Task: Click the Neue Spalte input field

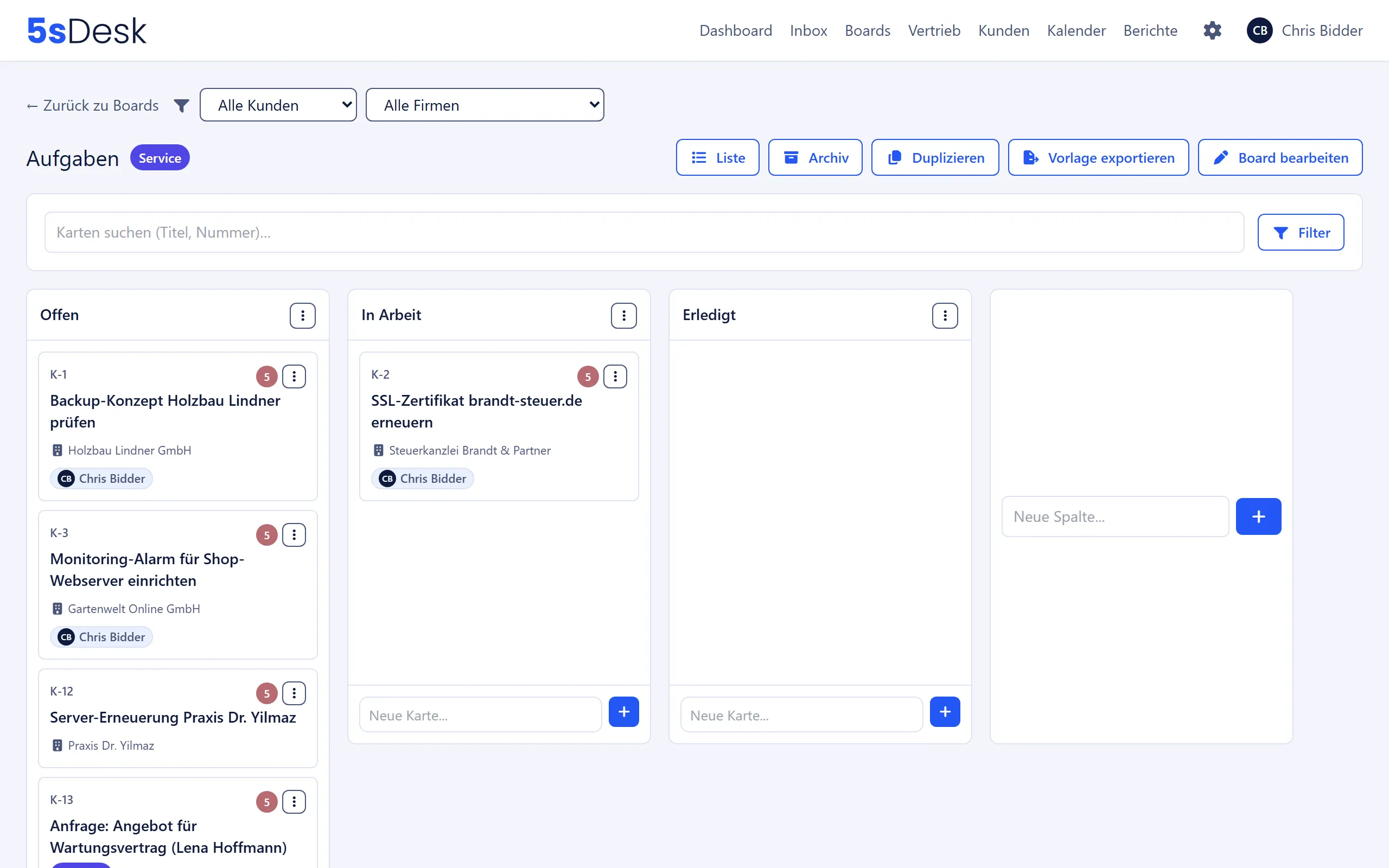Action: coord(1114,516)
